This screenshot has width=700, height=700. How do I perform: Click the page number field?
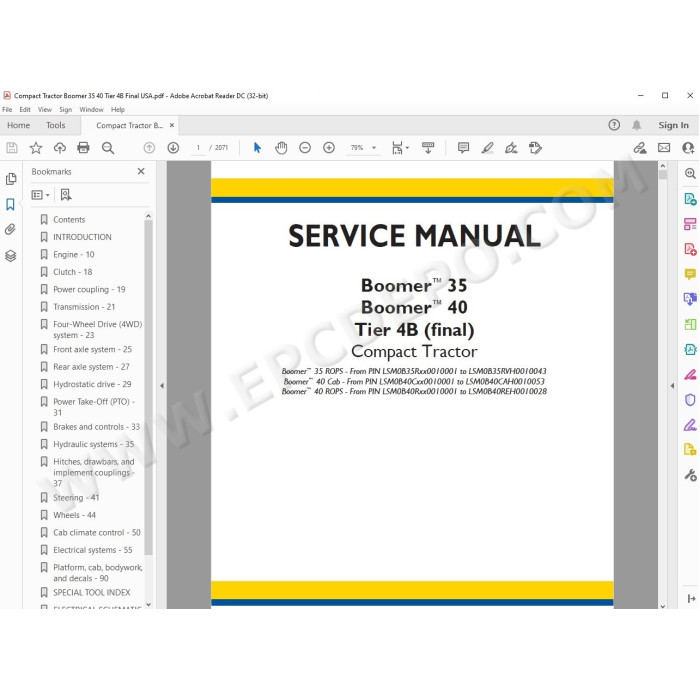point(198,148)
